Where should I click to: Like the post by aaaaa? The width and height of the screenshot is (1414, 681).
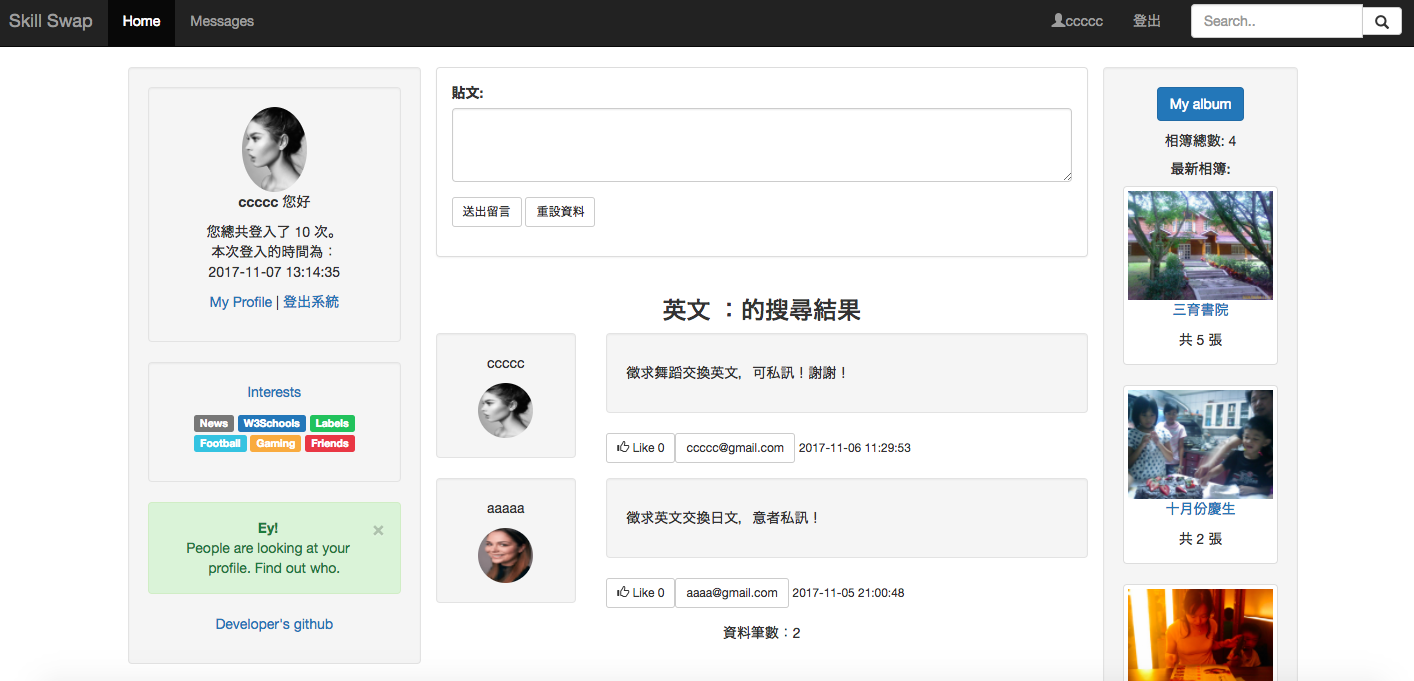coord(640,593)
